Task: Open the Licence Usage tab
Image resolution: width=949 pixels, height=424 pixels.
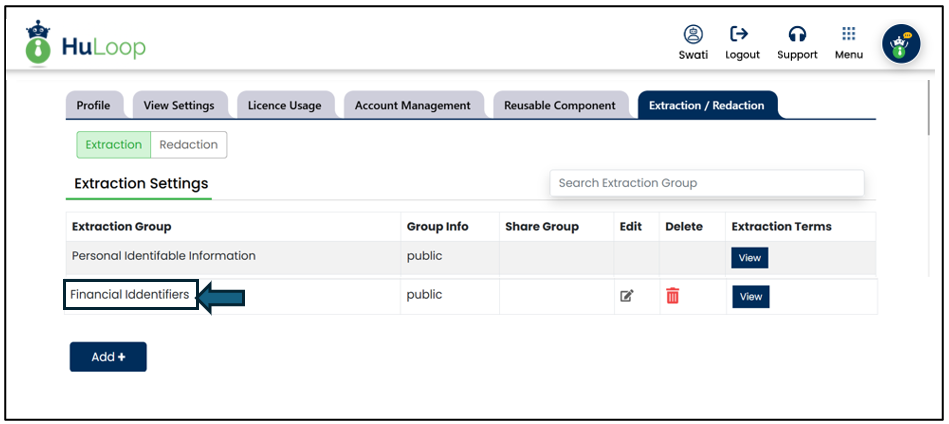Action: (x=285, y=106)
